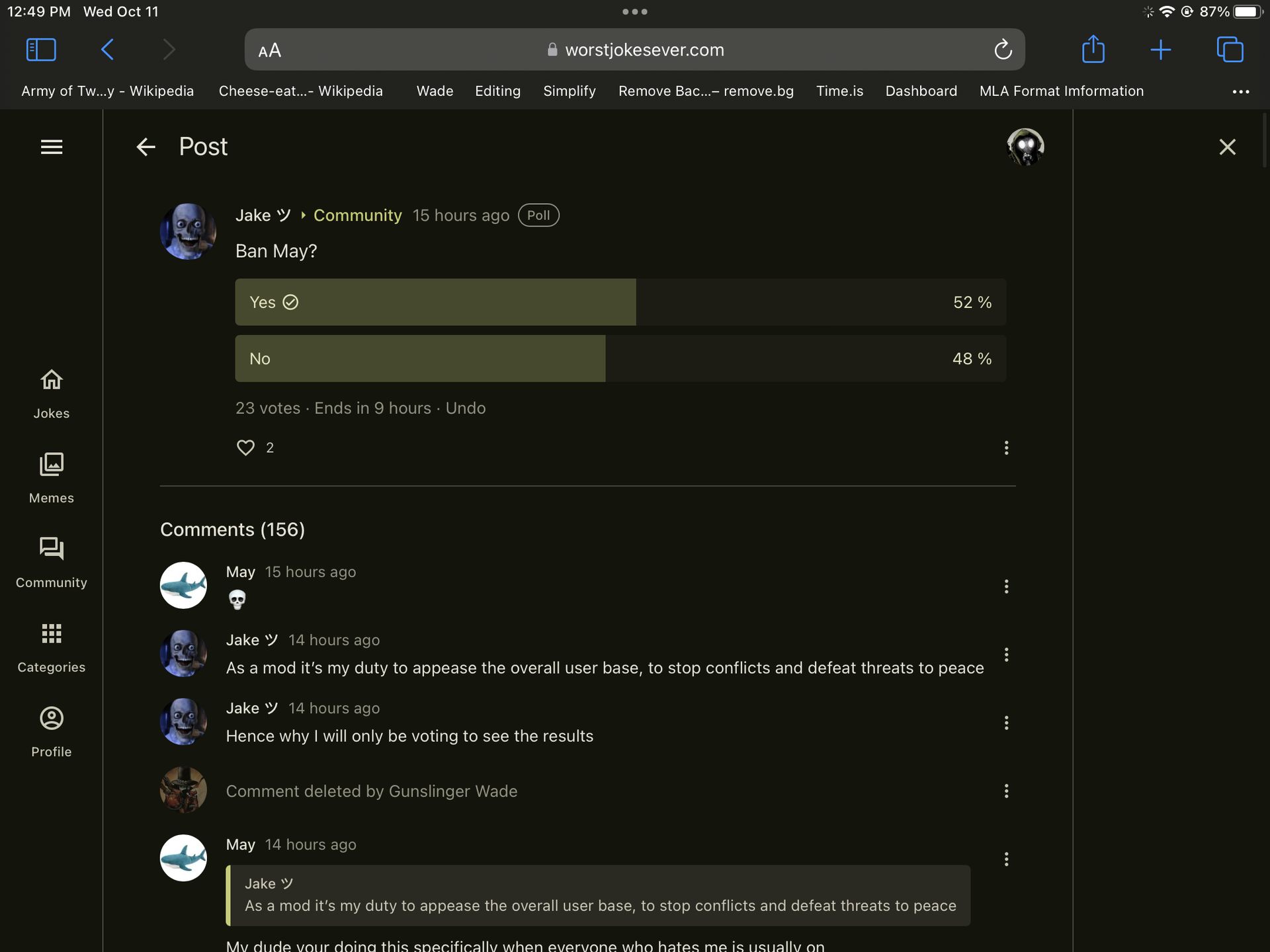
Task: Tap Safari share icon
Action: (x=1093, y=50)
